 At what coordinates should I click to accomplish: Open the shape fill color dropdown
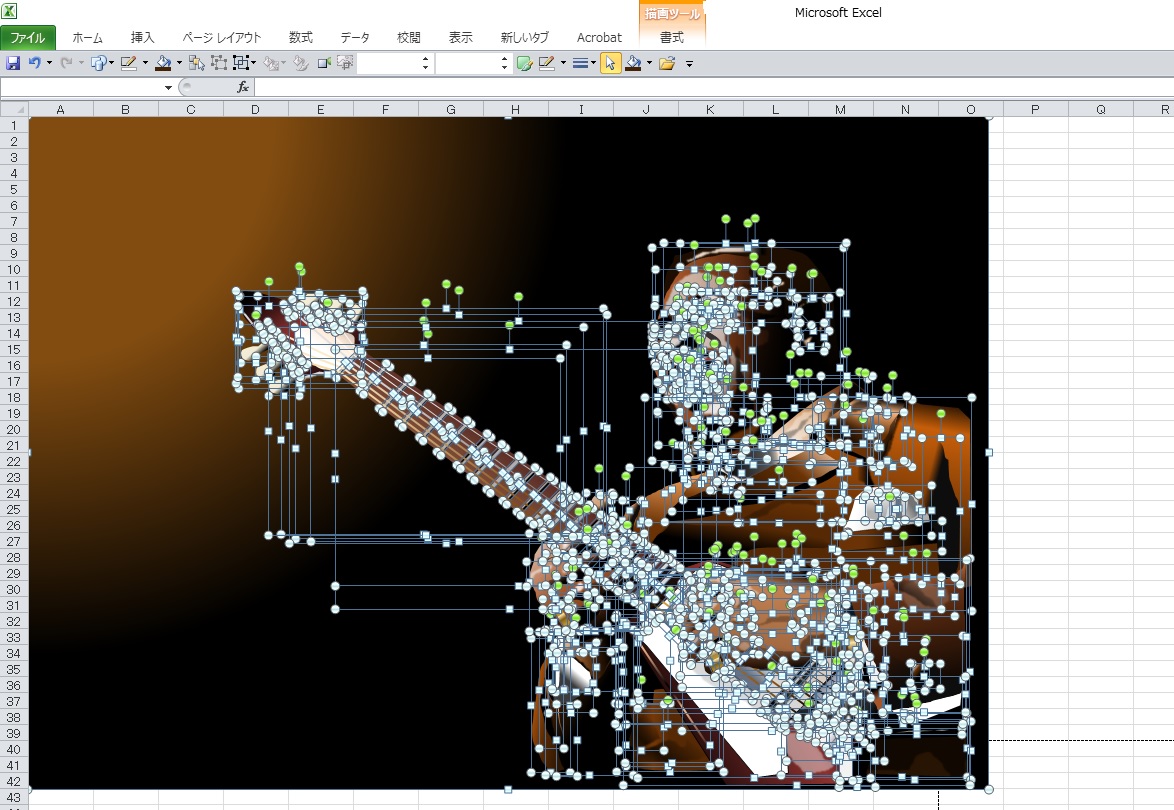point(179,64)
